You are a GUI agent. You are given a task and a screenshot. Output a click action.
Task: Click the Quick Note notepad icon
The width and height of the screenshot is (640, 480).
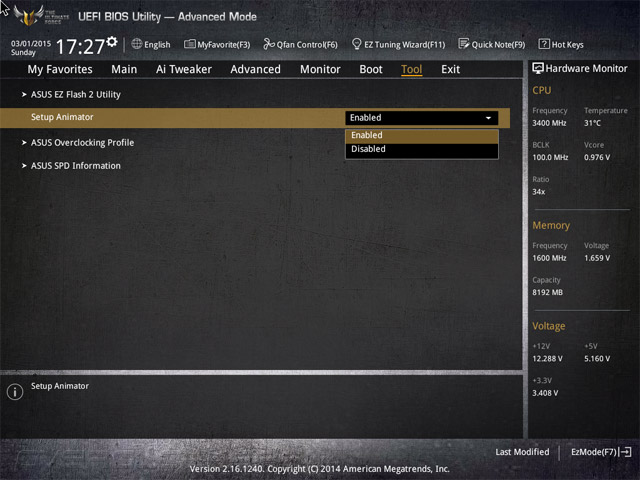point(463,44)
